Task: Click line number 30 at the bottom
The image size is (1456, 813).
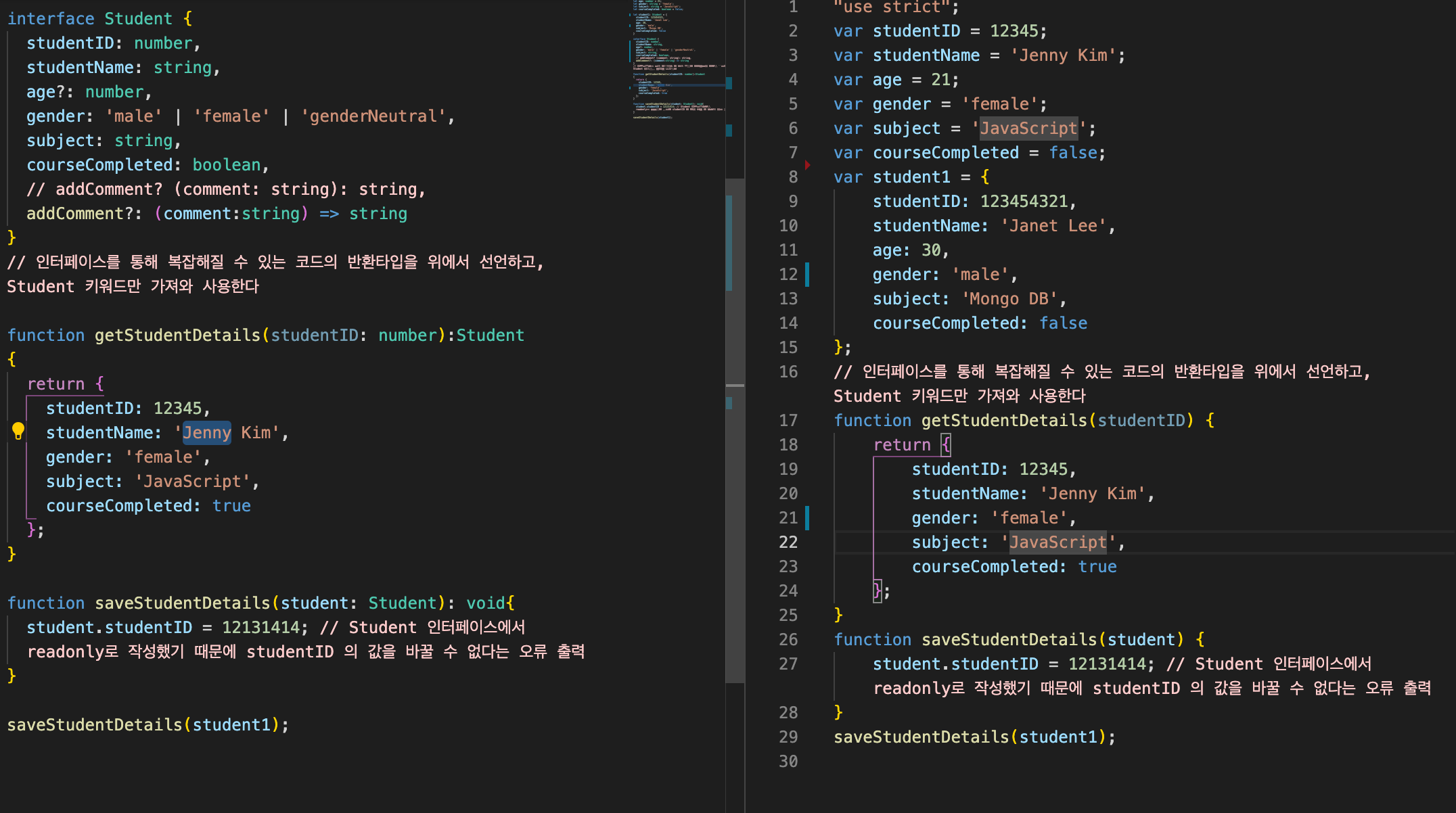Action: (788, 761)
